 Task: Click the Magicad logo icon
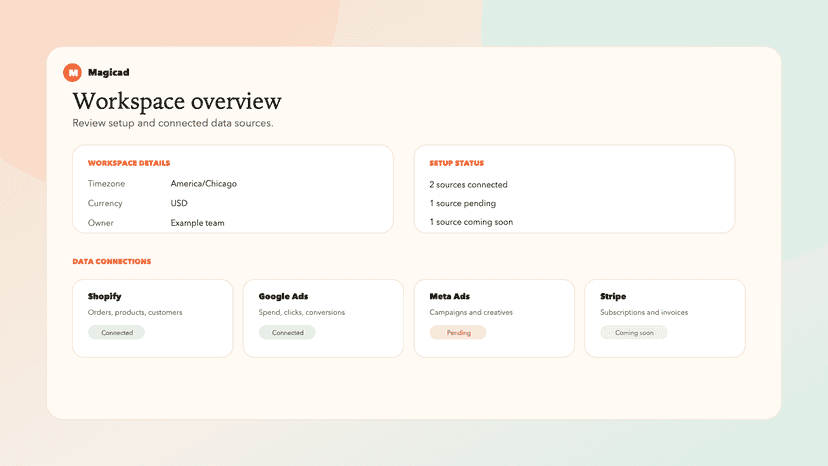72,72
